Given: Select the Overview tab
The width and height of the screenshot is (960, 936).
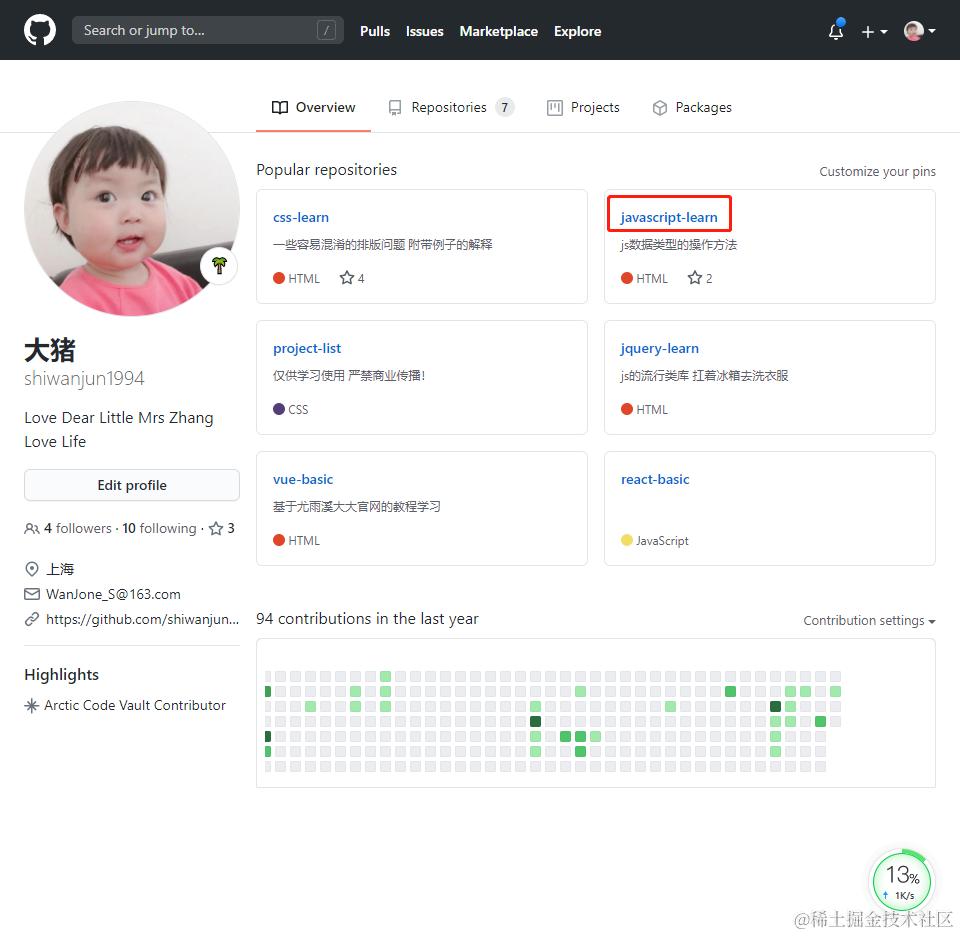Looking at the screenshot, I should (313, 108).
